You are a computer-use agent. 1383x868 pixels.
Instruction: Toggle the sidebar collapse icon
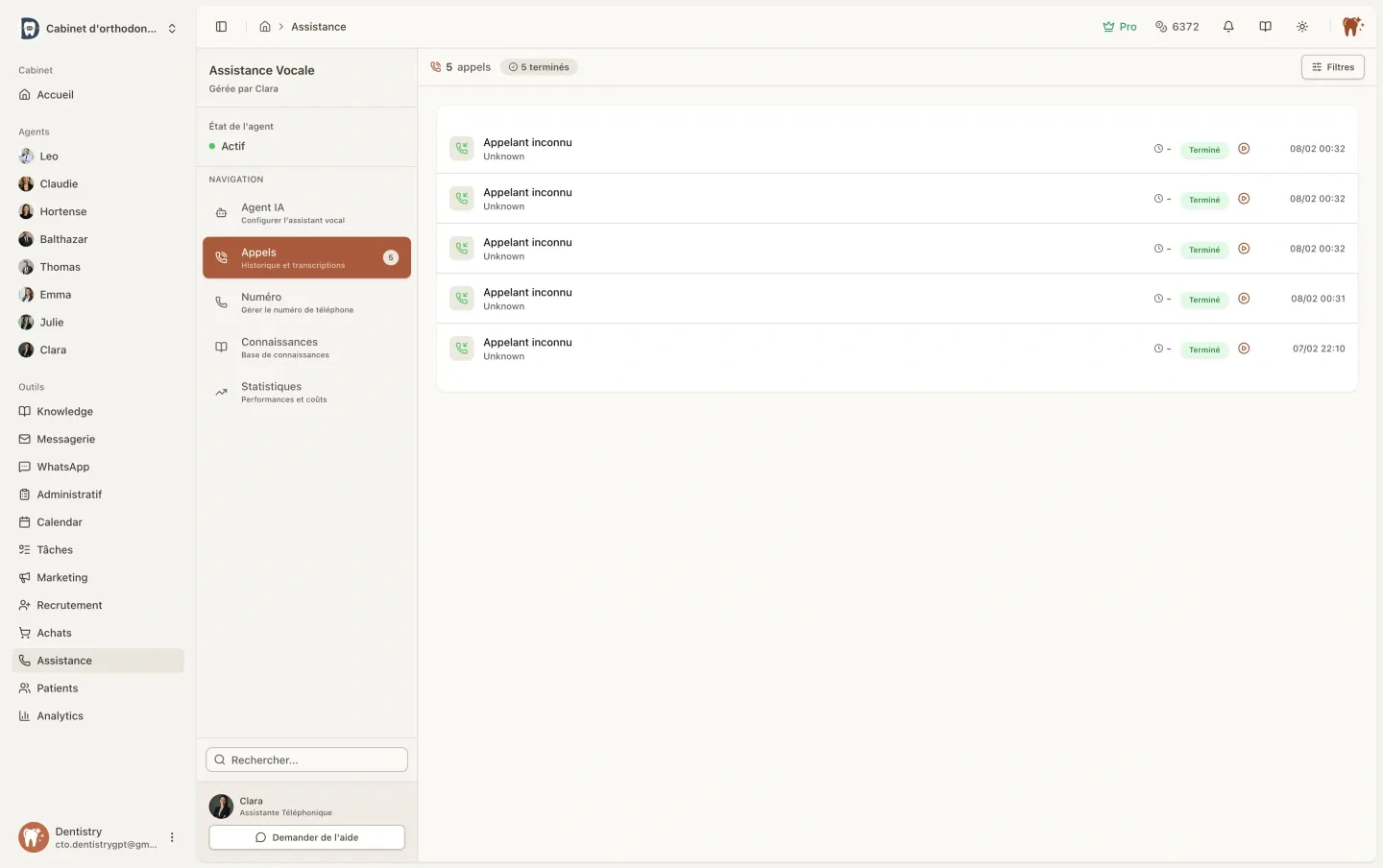coord(221,27)
